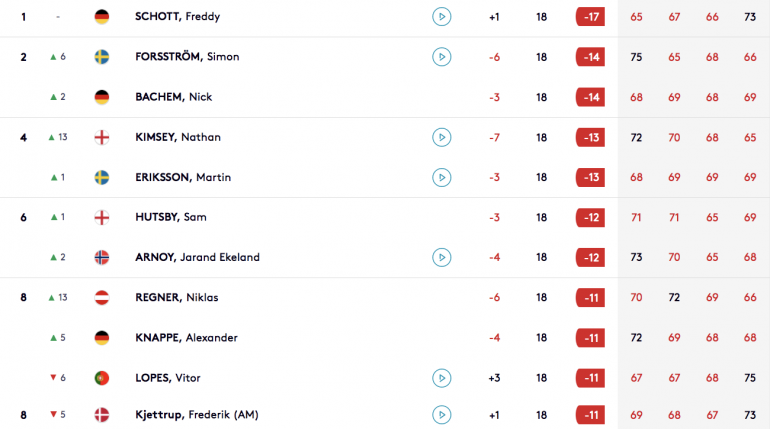Play video highlights for Simon Forsström

(441, 57)
